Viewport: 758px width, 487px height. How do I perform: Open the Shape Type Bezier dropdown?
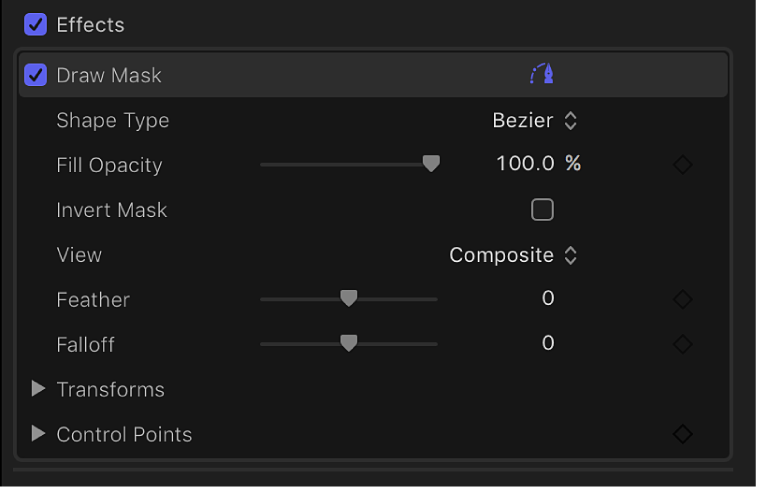535,120
